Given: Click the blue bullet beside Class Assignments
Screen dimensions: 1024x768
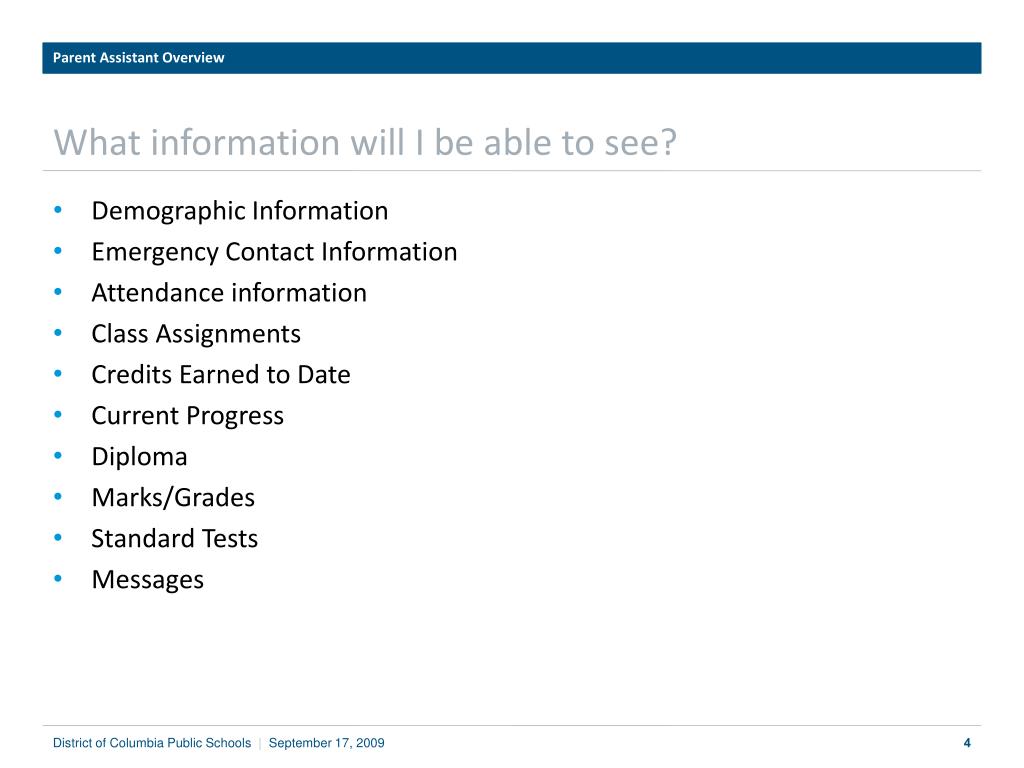Looking at the screenshot, I should tap(58, 332).
